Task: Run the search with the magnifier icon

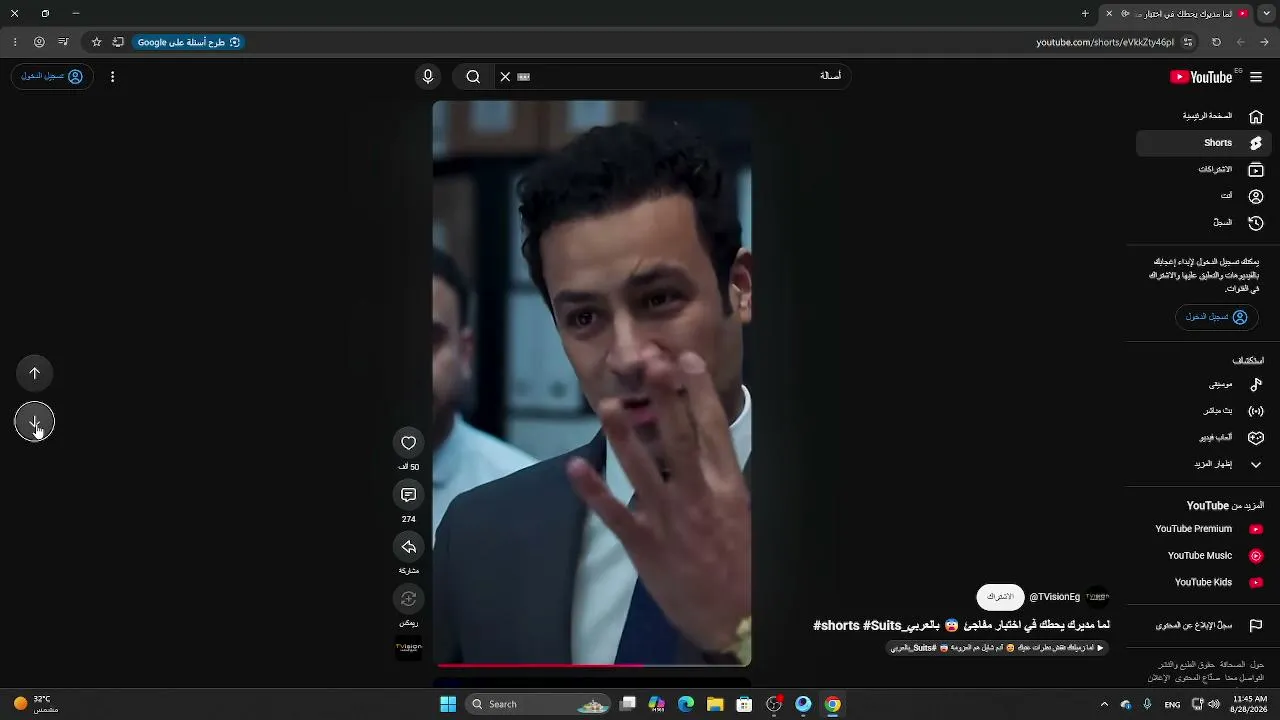Action: tap(473, 76)
